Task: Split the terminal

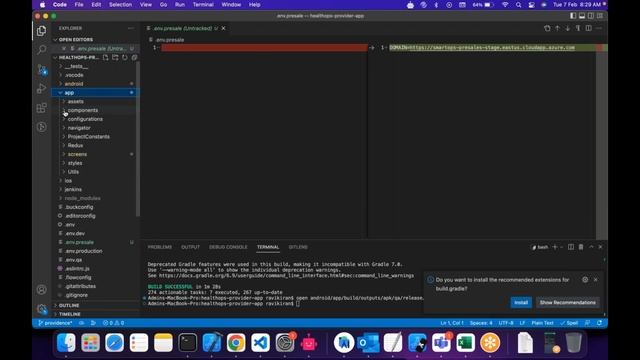Action: pyautogui.click(x=571, y=247)
